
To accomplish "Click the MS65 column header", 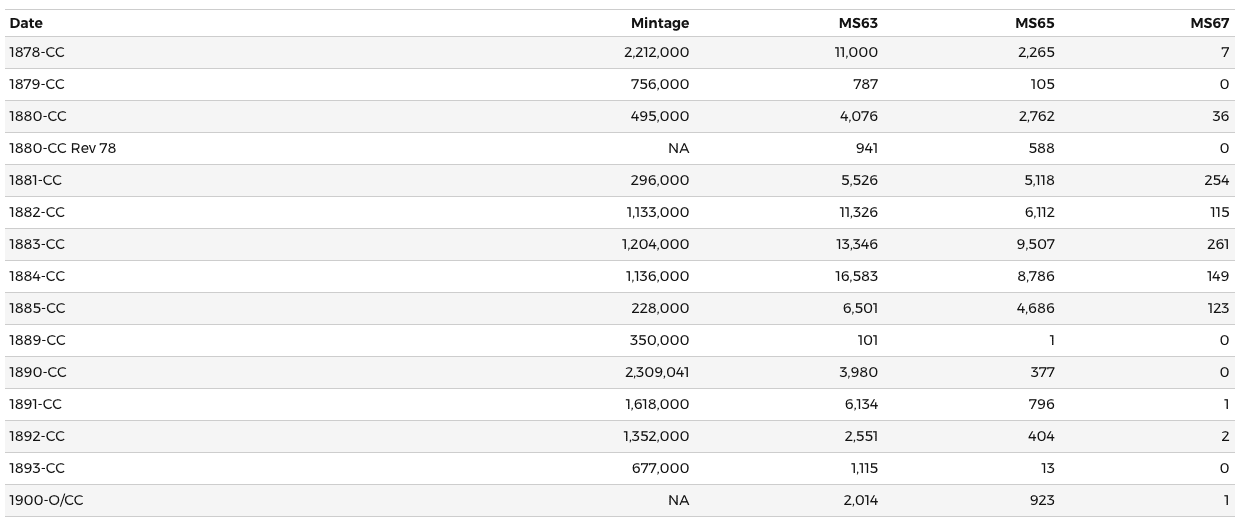I will coord(1034,23).
